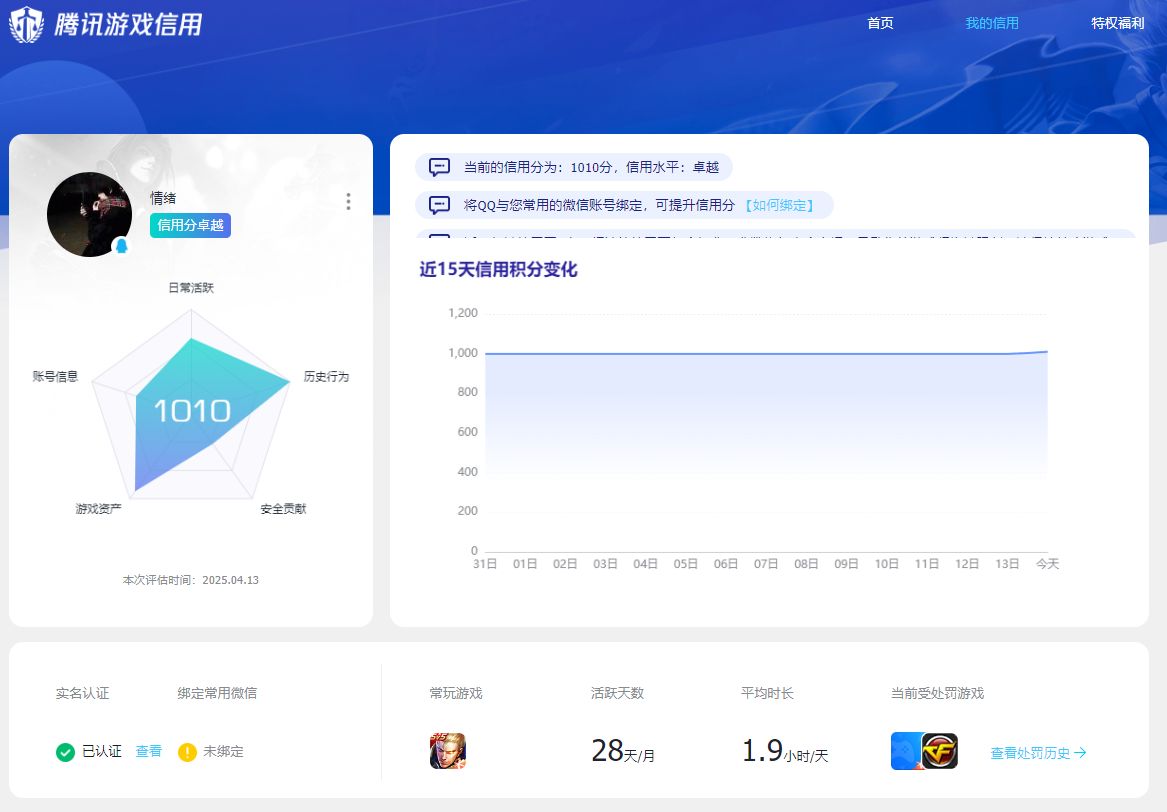This screenshot has width=1167, height=812.
Task: Click the 近15天信用积分变化 heading
Action: 498,269
